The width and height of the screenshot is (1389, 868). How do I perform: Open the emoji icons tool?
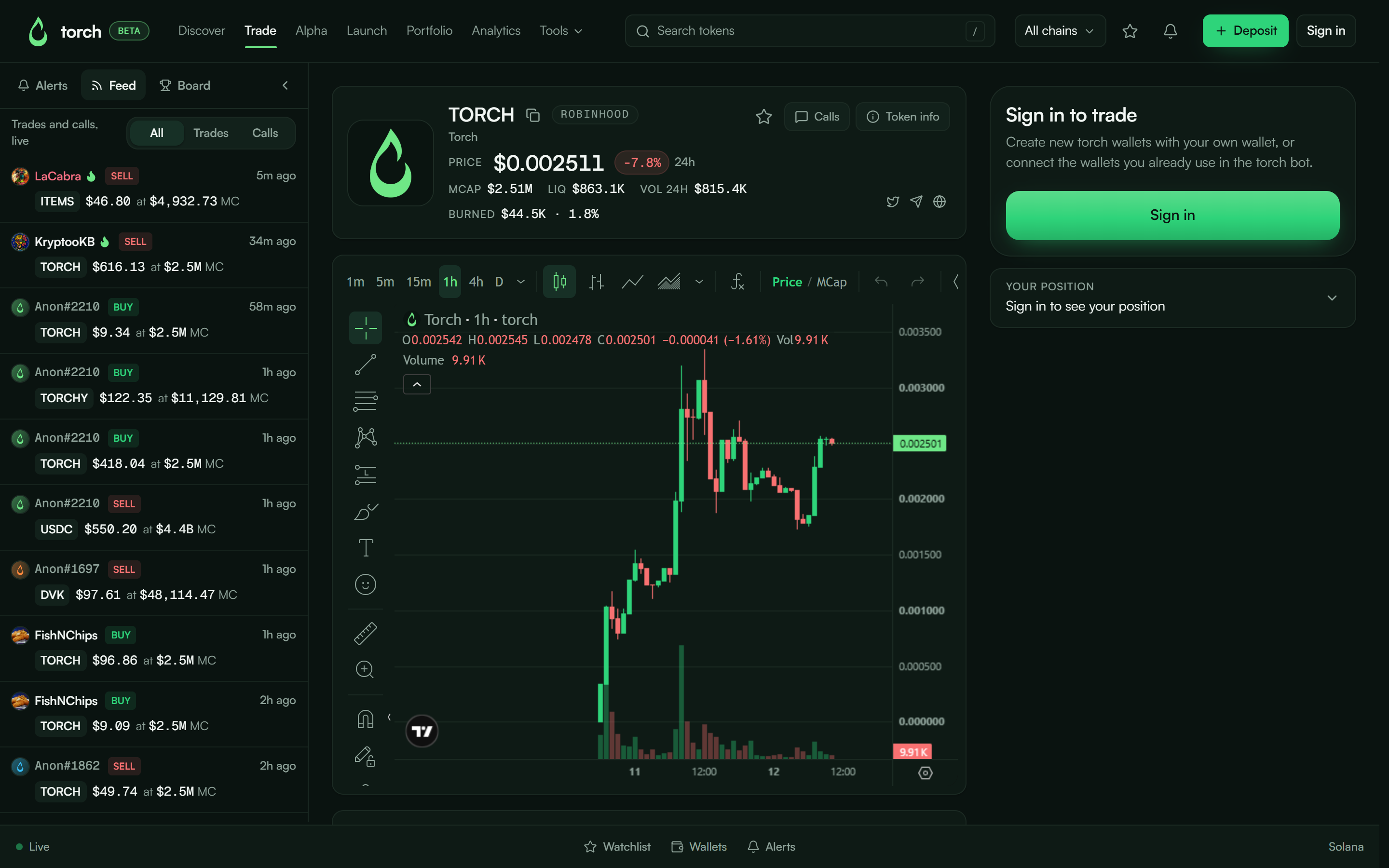365,584
